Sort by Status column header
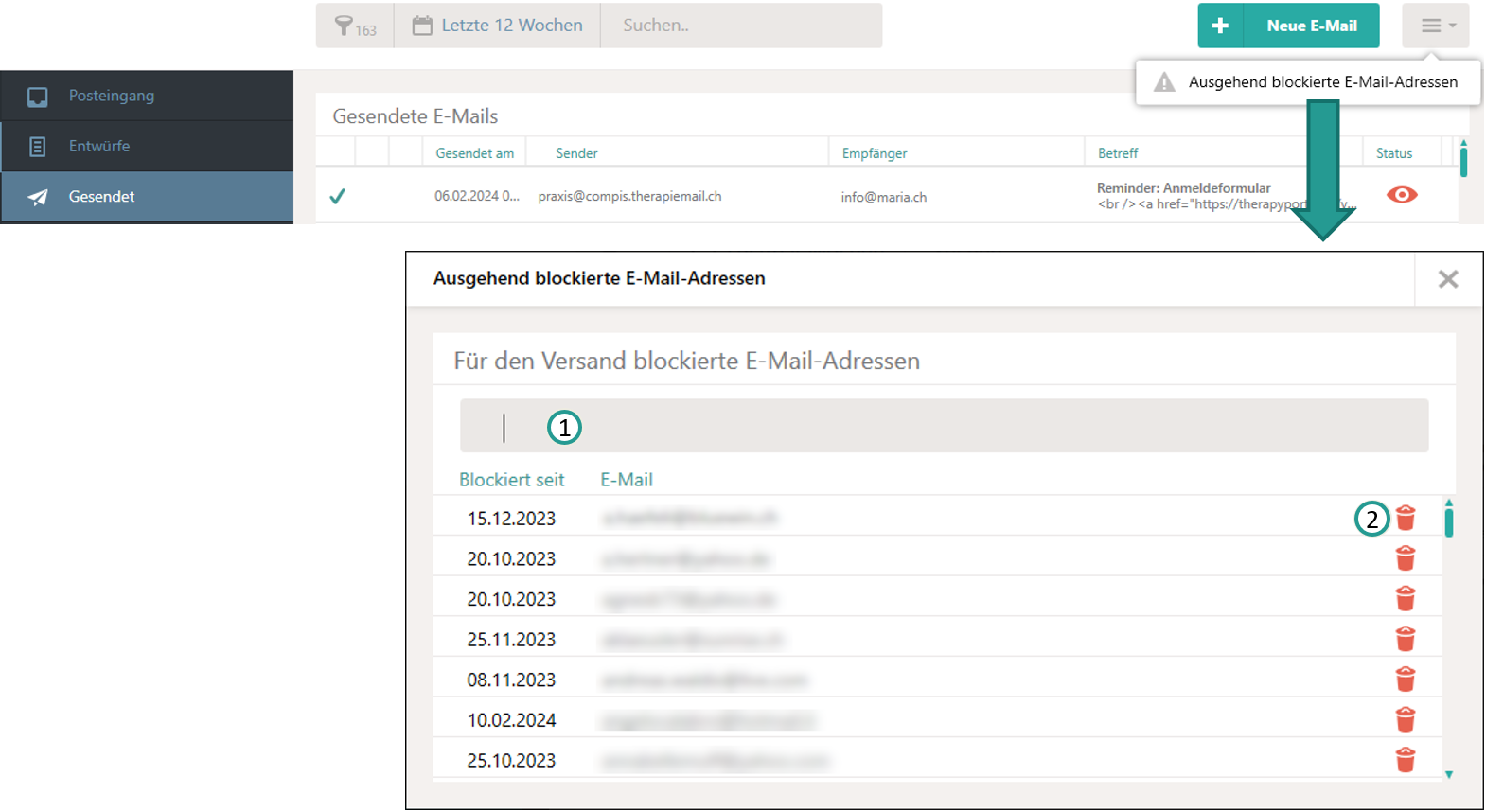Viewport: 1486px width, 812px height. coord(1394,153)
